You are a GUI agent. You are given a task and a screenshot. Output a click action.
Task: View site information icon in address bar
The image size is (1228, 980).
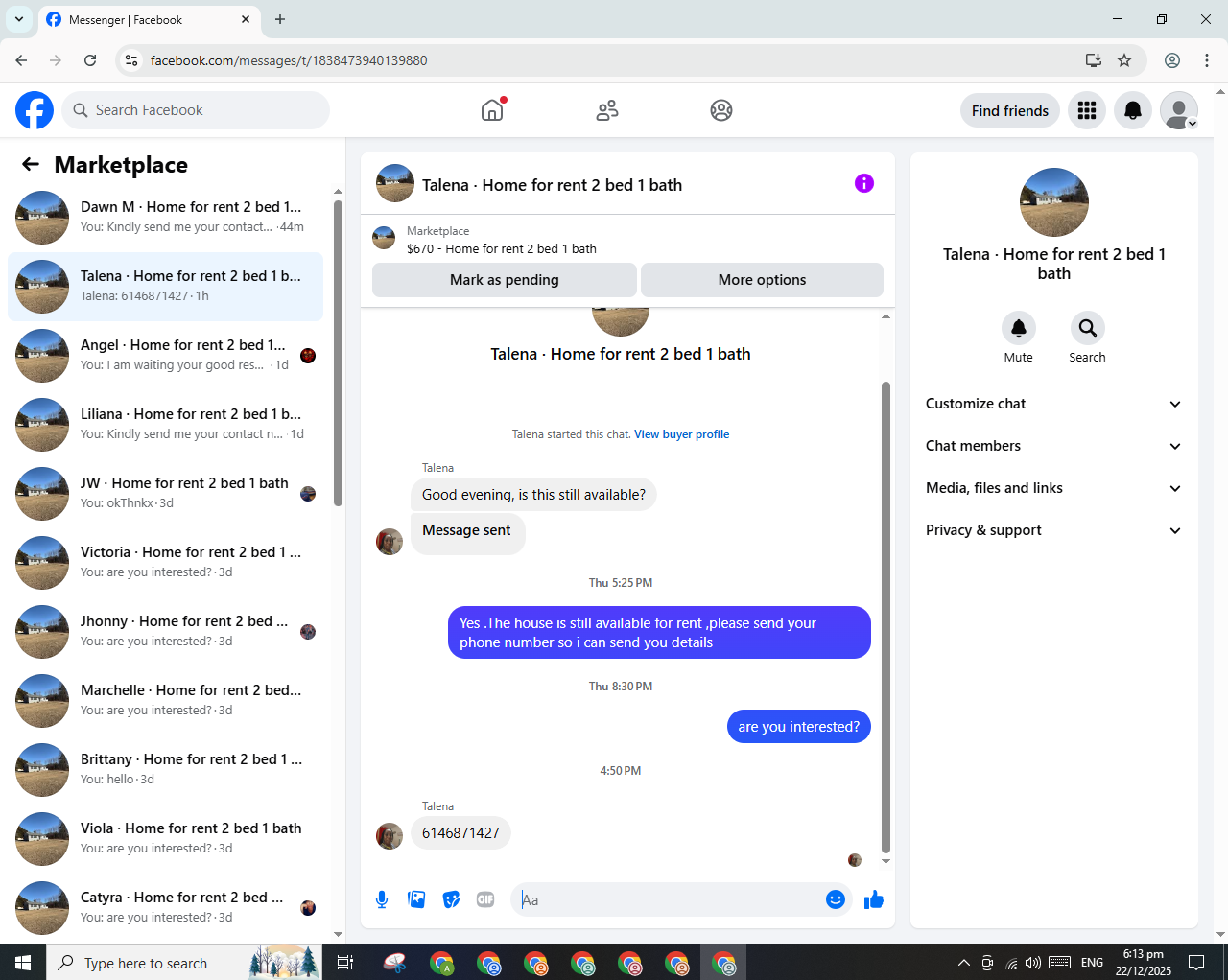click(131, 60)
